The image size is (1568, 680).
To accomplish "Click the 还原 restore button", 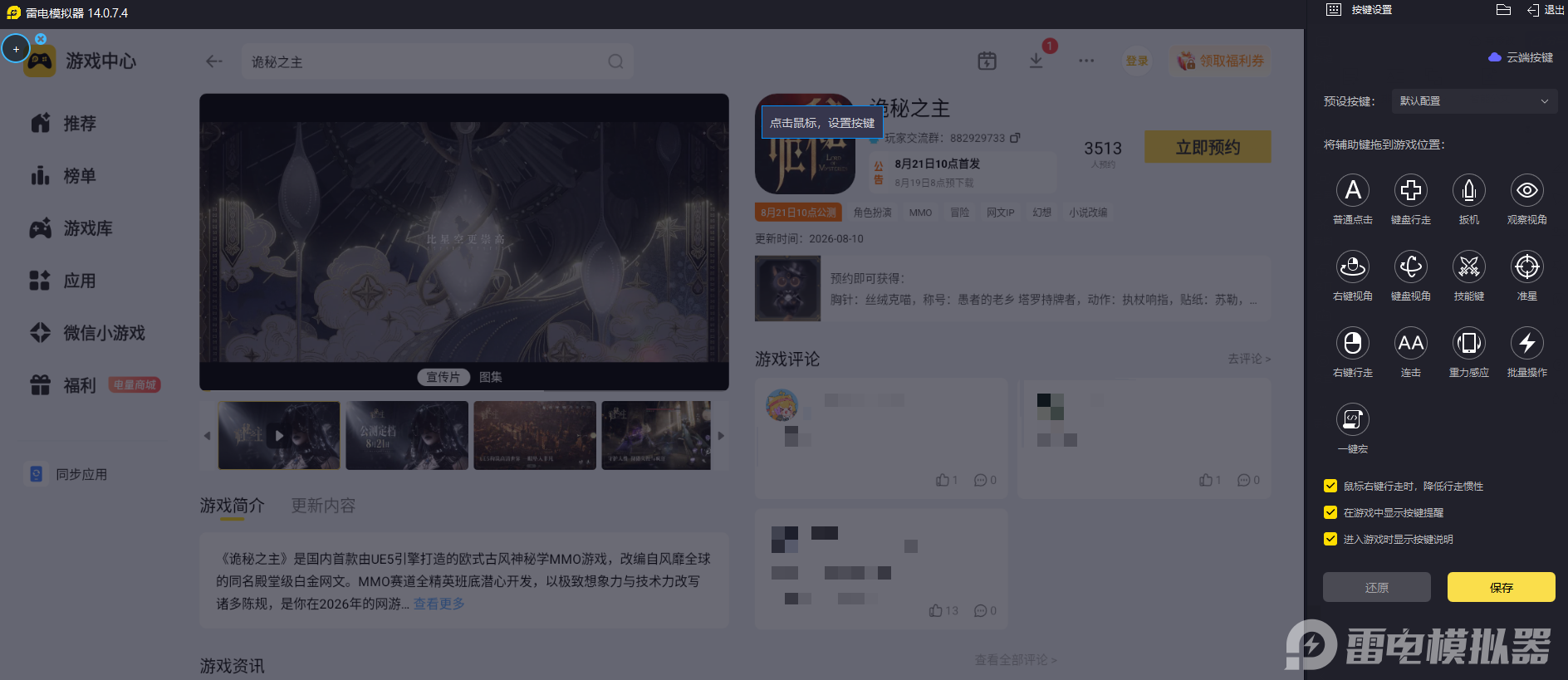I will (x=1377, y=587).
